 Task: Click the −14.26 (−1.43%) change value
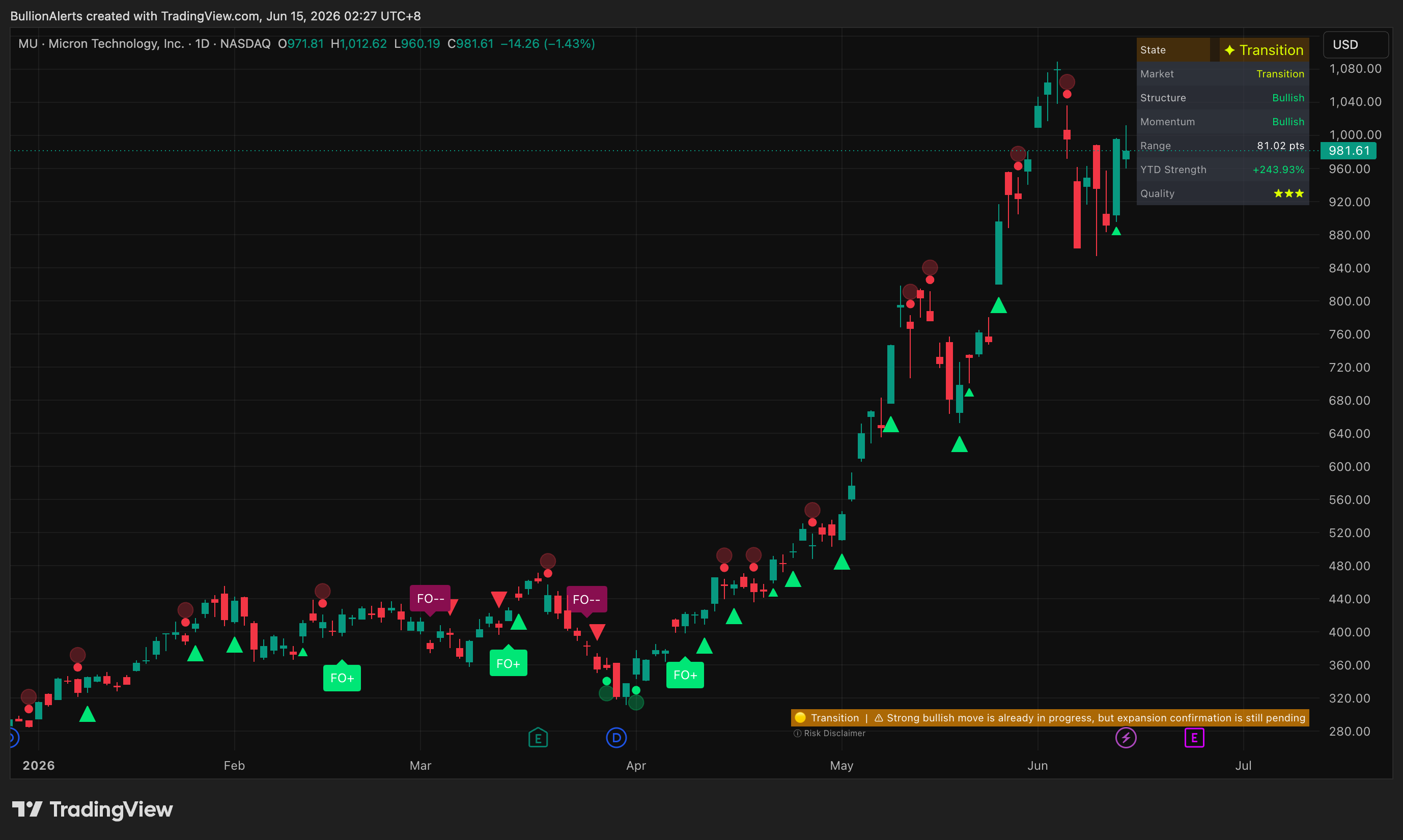tap(547, 44)
